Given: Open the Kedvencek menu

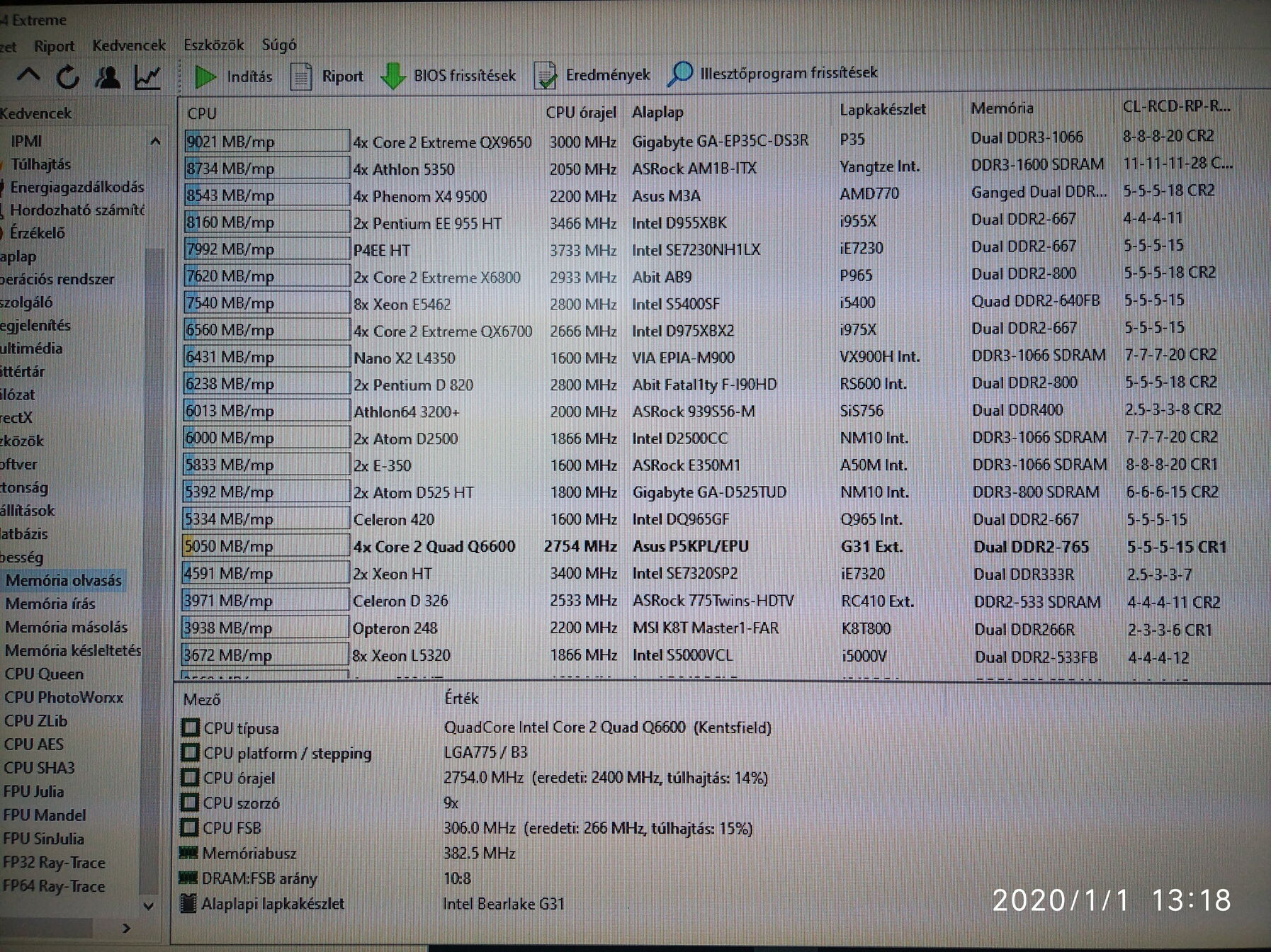Looking at the screenshot, I should pos(129,45).
